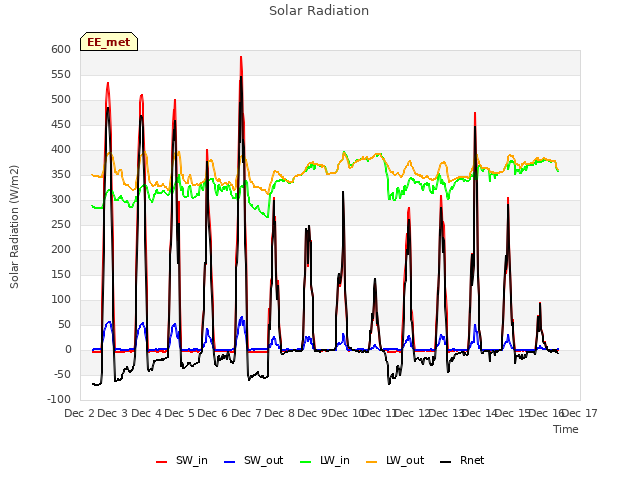The image size is (640, 480).
Task: Click the LW_in green legend swatch
Action: [x=306, y=462]
